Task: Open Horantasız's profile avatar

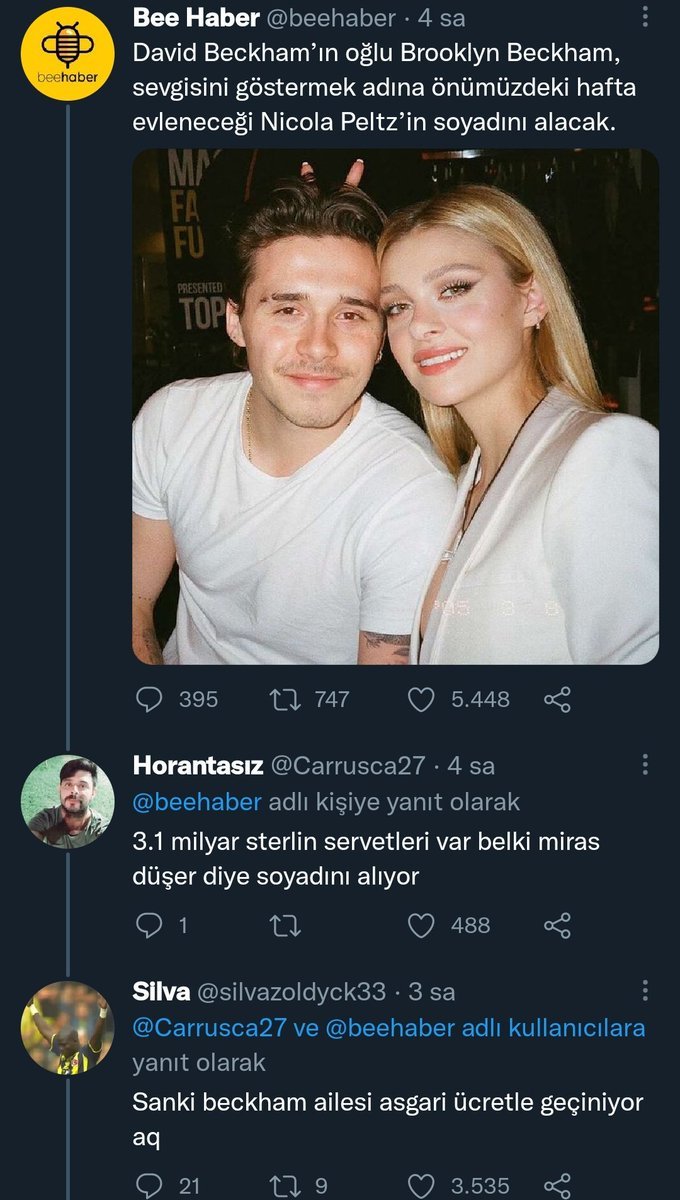Action: click(67, 801)
